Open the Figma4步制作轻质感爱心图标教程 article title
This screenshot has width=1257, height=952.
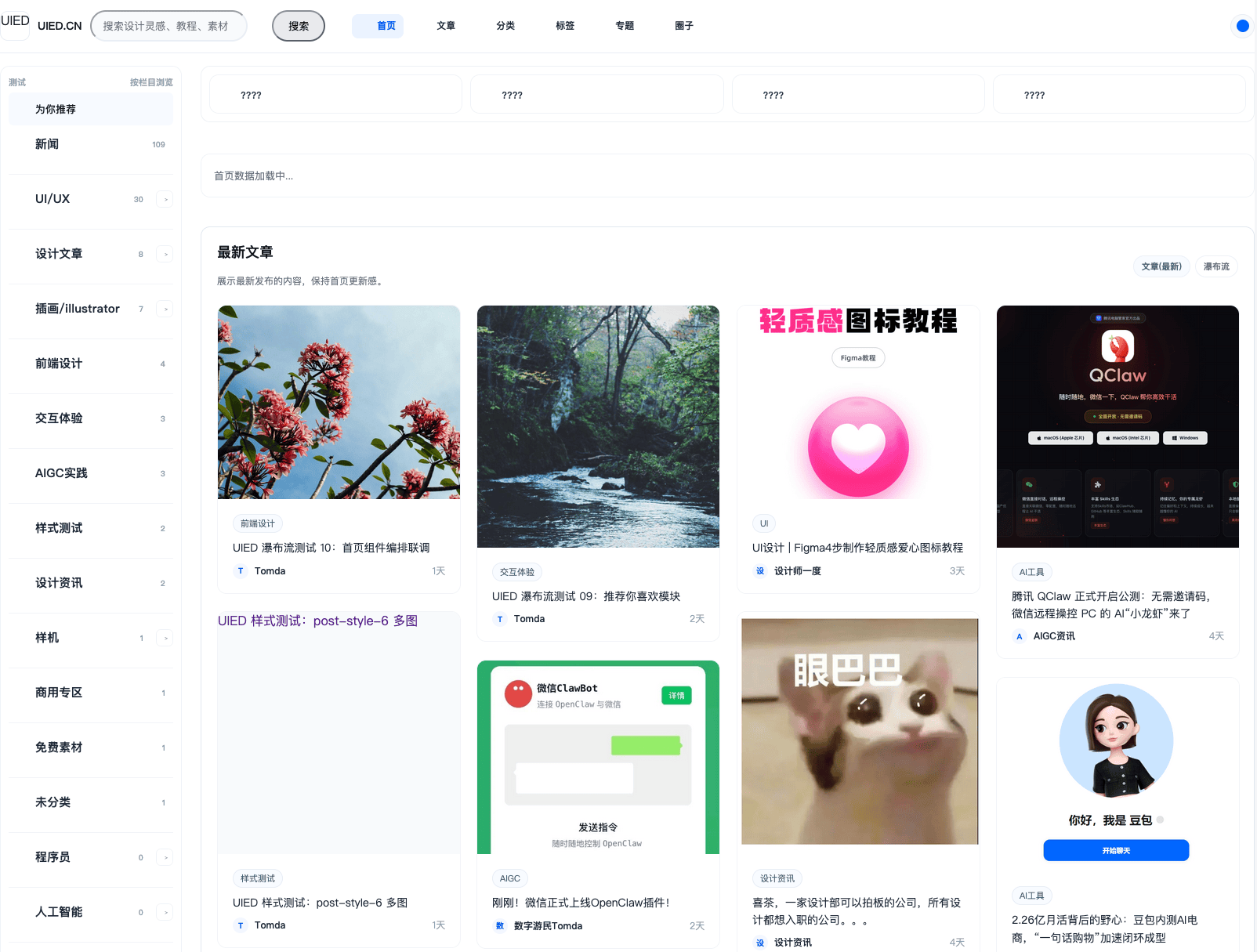(x=857, y=548)
